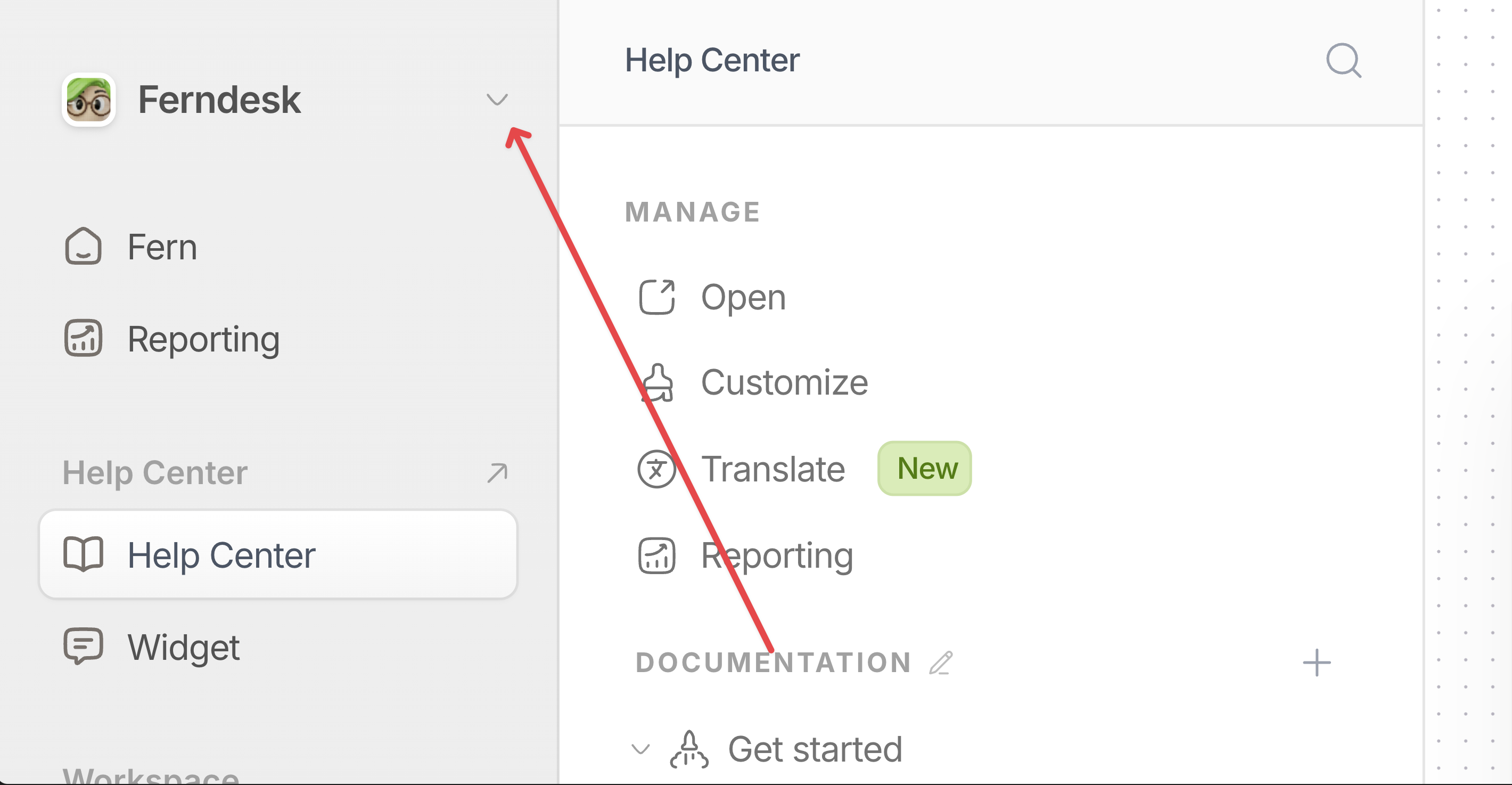This screenshot has height=785, width=1512.
Task: Open Reporting in the Manage section
Action: click(776, 555)
